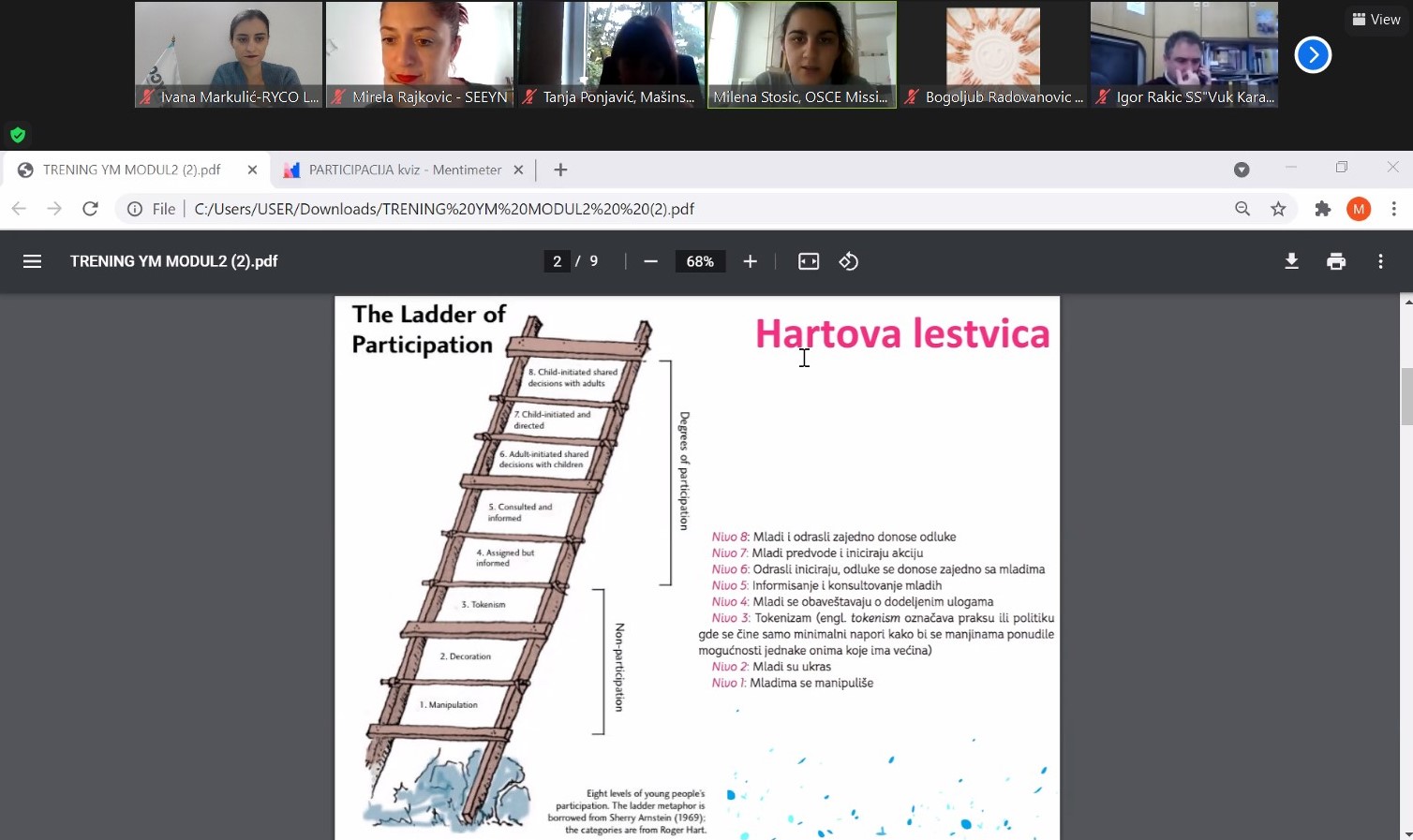Switch to PARTICIPACIJA kviz Mentimeter tab
Screen dimensions: 1413x840
pyautogui.click(x=405, y=169)
